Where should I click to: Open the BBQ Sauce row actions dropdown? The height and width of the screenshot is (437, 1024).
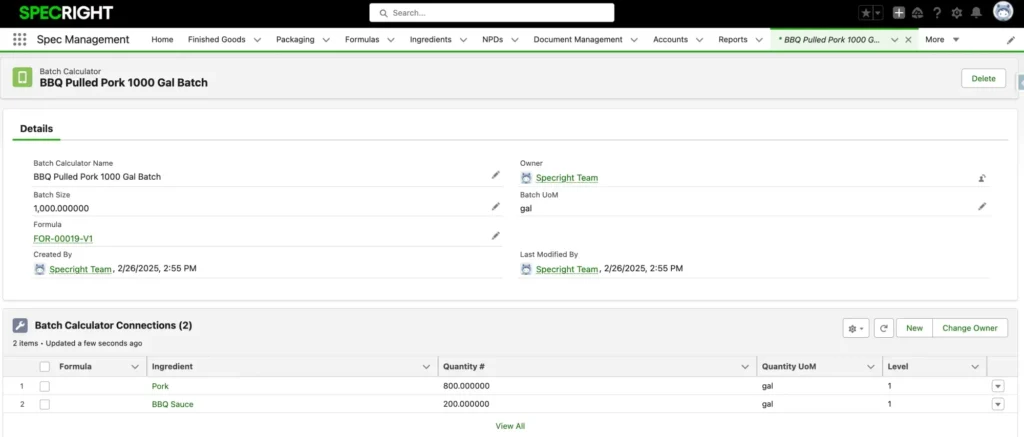tap(997, 404)
